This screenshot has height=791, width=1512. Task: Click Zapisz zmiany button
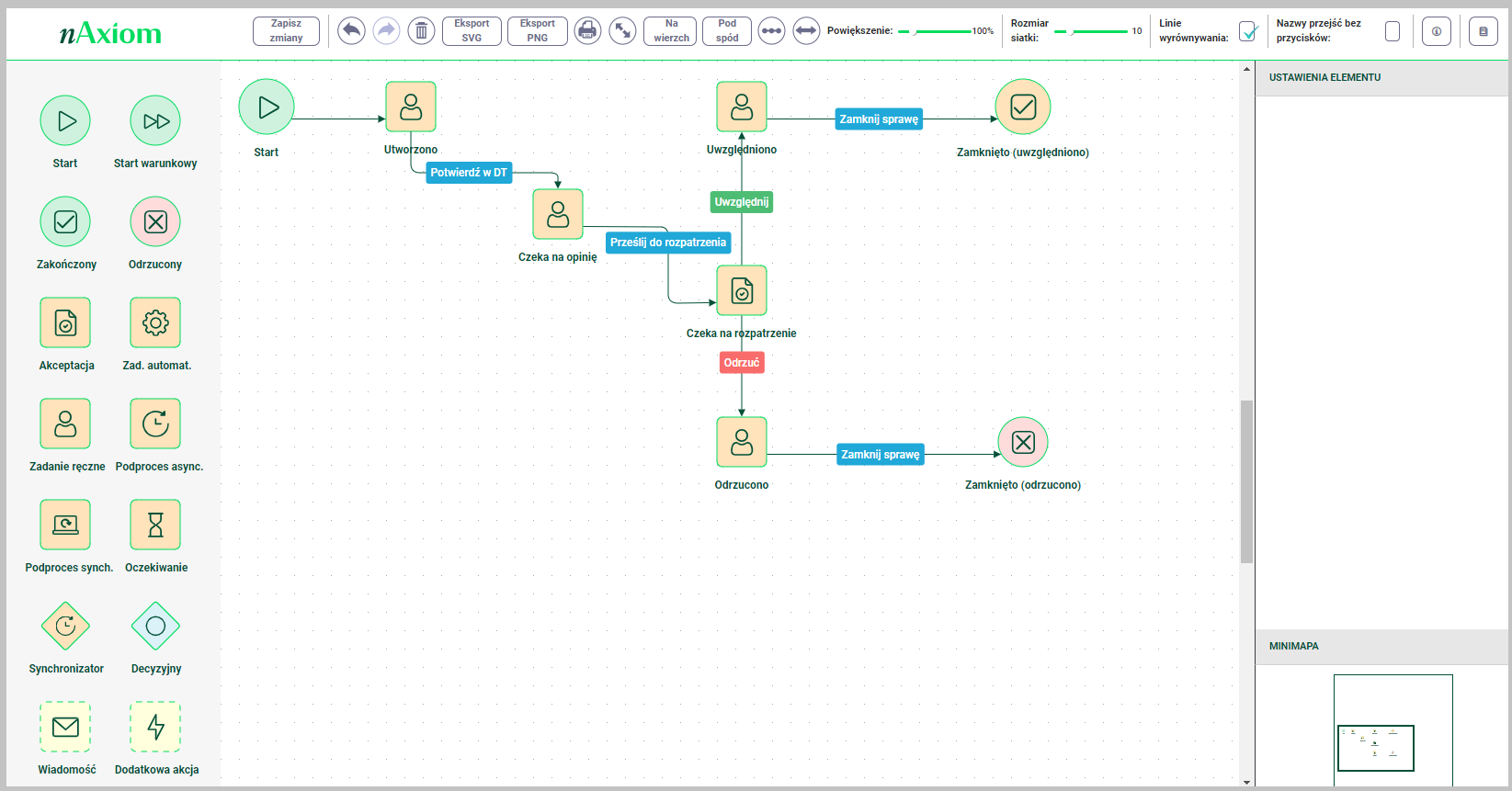[286, 31]
